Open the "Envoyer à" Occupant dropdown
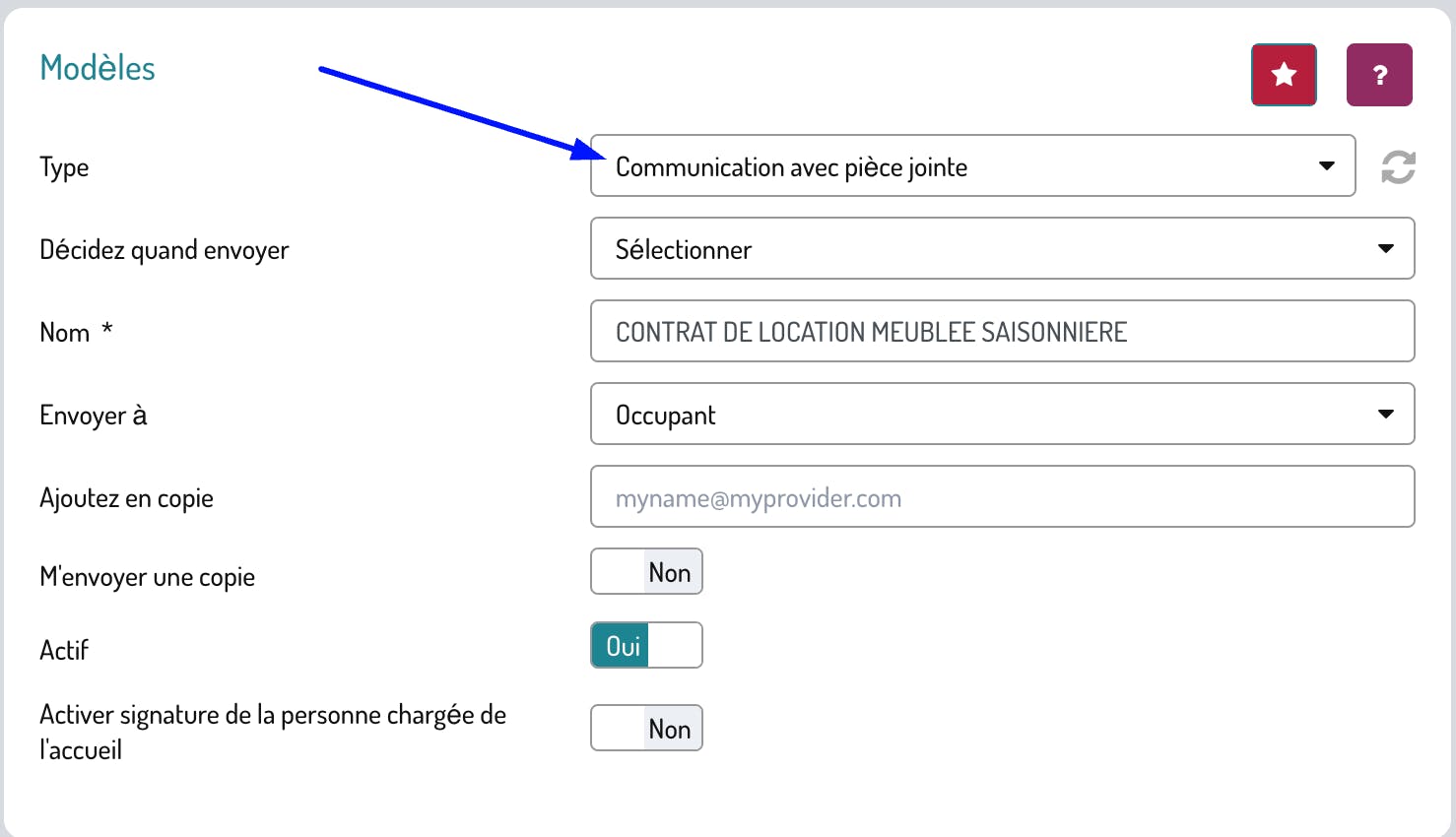Screen dimensions: 1456x837 1002,415
